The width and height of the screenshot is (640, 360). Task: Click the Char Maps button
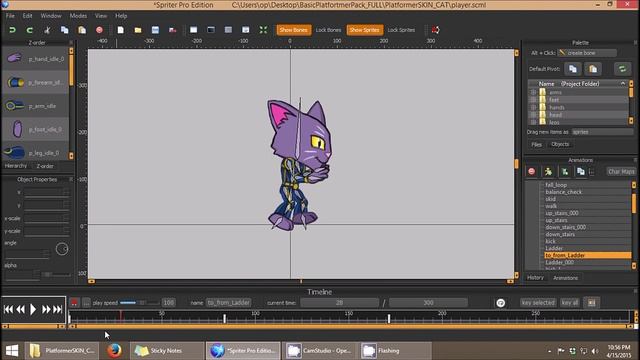621,171
